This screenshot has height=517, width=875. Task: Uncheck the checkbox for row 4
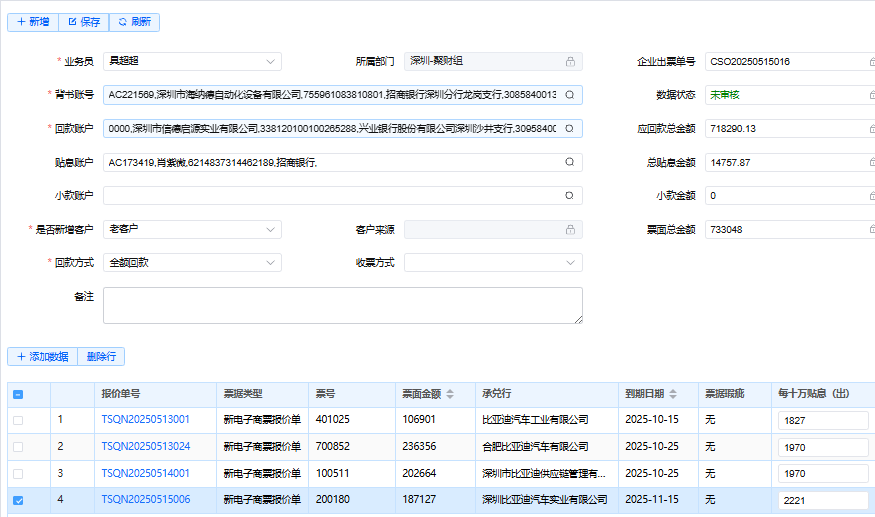[18, 500]
